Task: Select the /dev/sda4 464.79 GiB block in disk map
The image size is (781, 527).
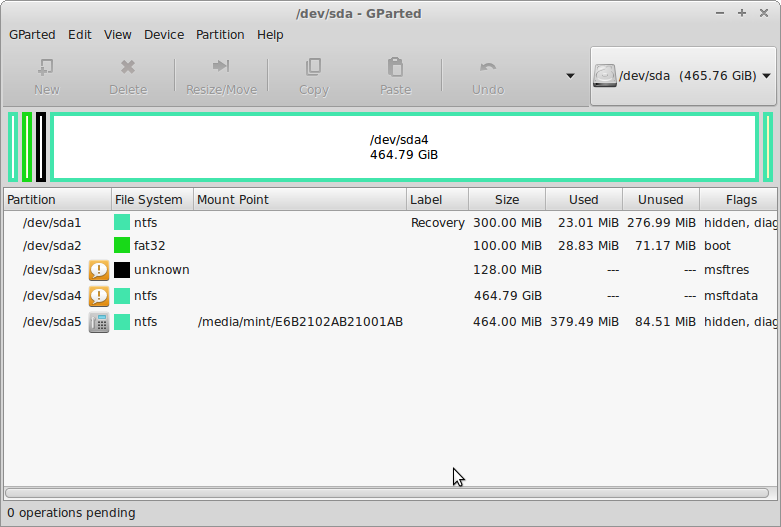Action: pos(404,147)
